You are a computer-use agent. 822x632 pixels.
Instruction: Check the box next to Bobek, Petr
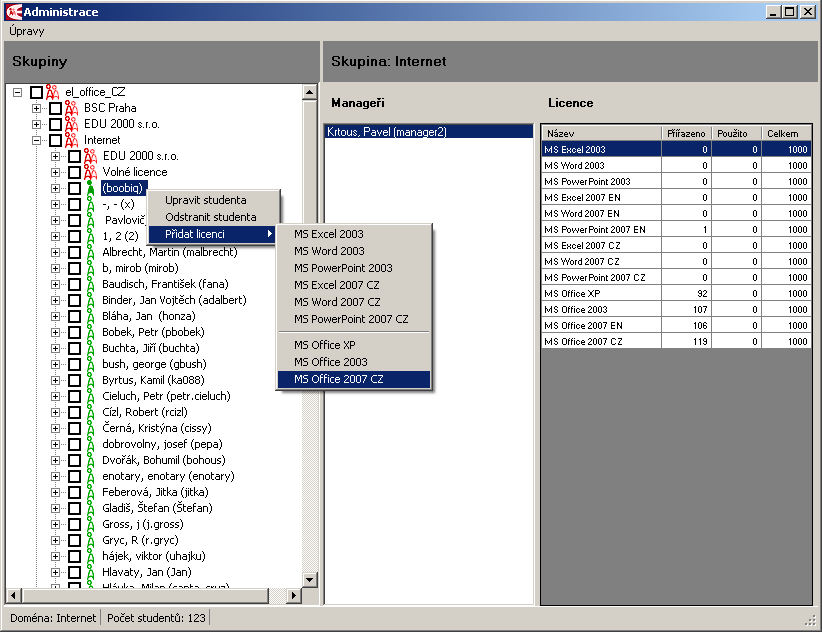74,332
